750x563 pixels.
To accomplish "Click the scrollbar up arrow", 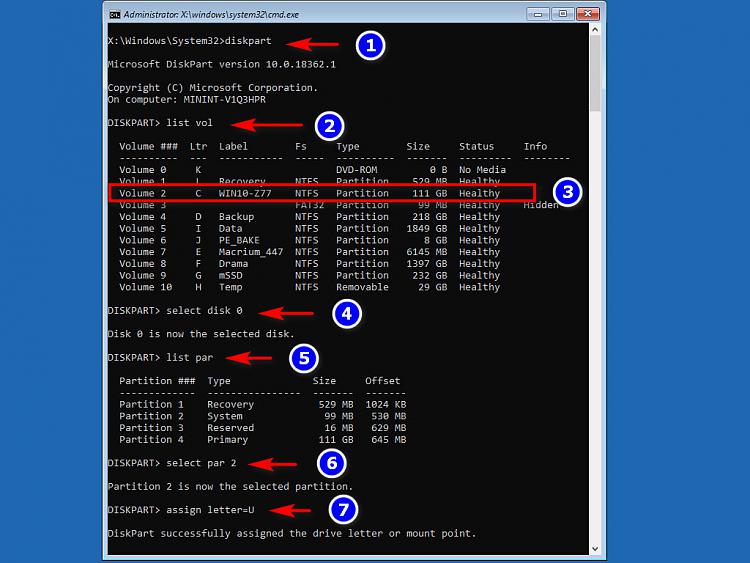I will (x=595, y=29).
